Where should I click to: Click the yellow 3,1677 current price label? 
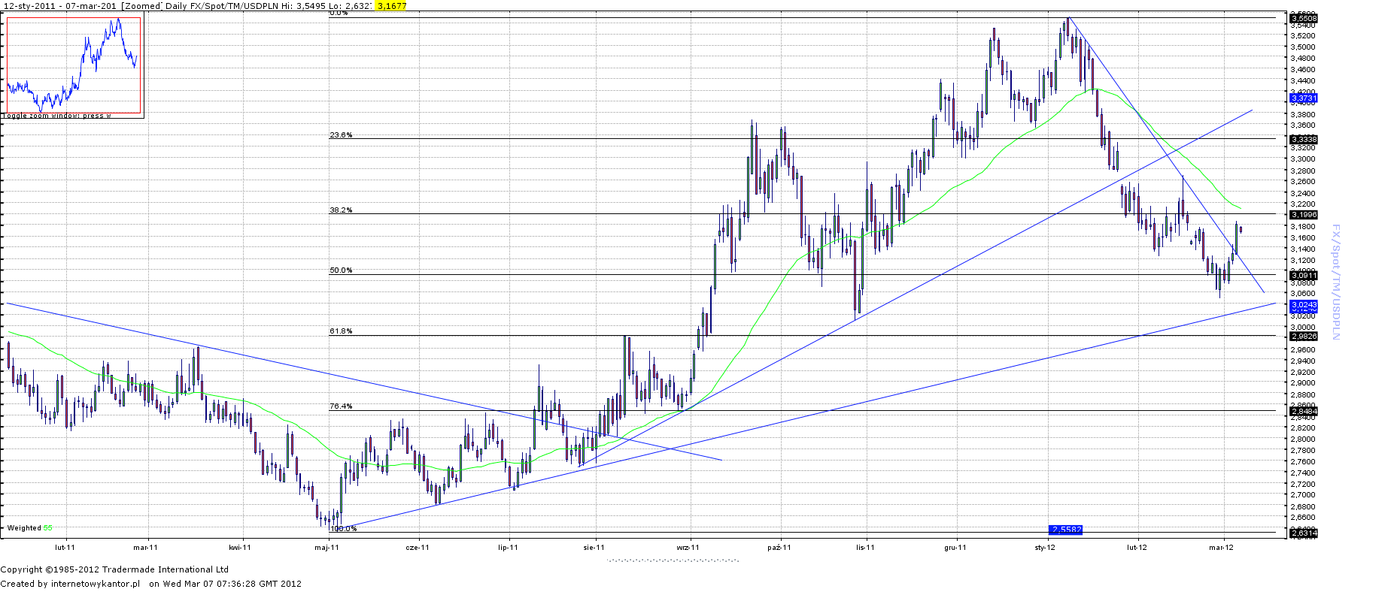[391, 6]
